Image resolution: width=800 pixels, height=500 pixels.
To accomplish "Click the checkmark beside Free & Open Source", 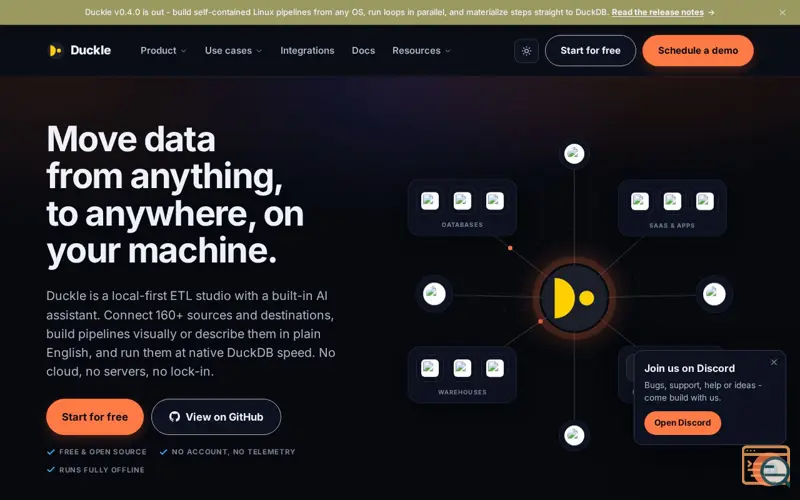I will click(x=51, y=452).
